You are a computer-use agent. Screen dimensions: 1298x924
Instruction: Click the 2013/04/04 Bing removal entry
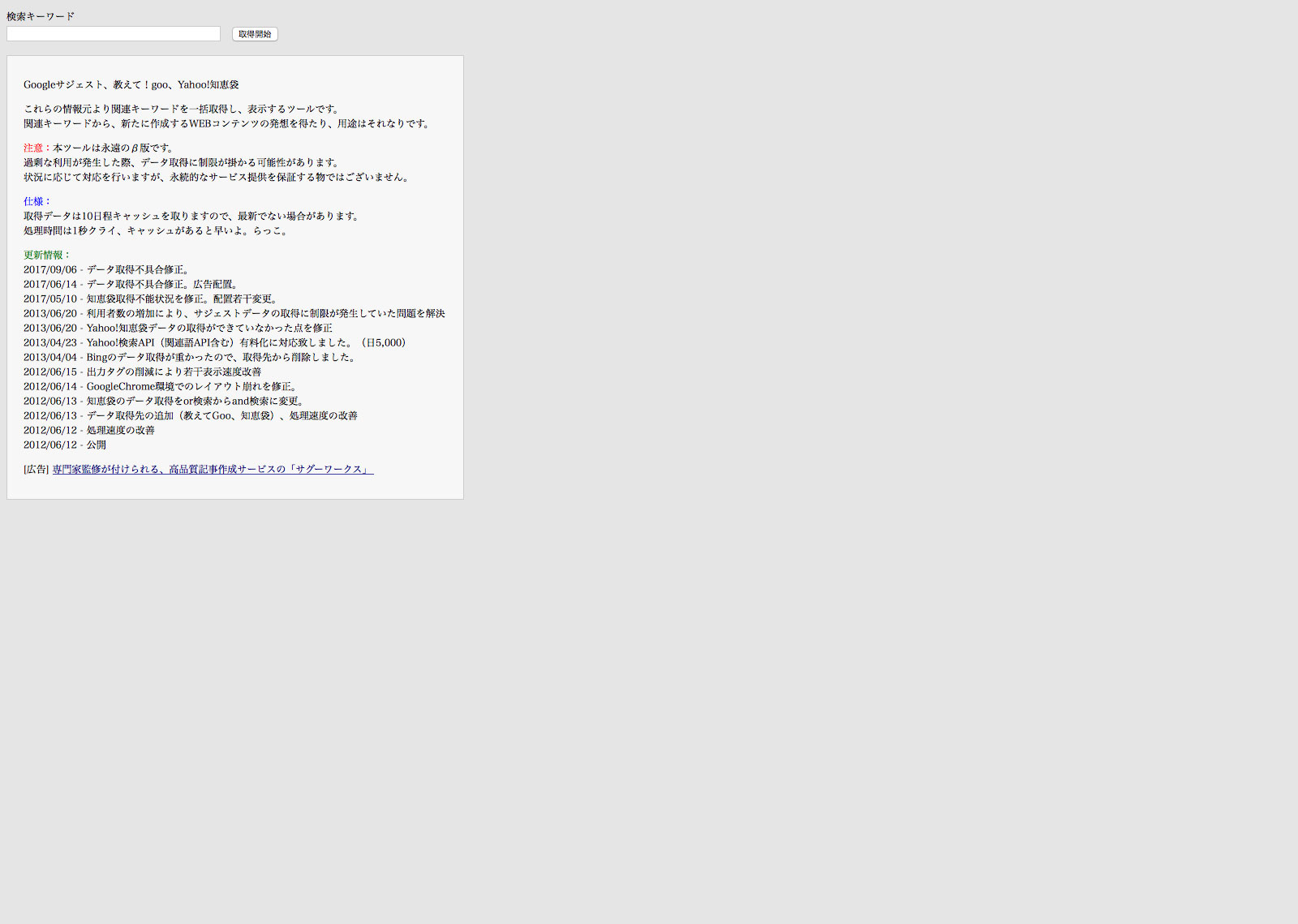coord(191,358)
